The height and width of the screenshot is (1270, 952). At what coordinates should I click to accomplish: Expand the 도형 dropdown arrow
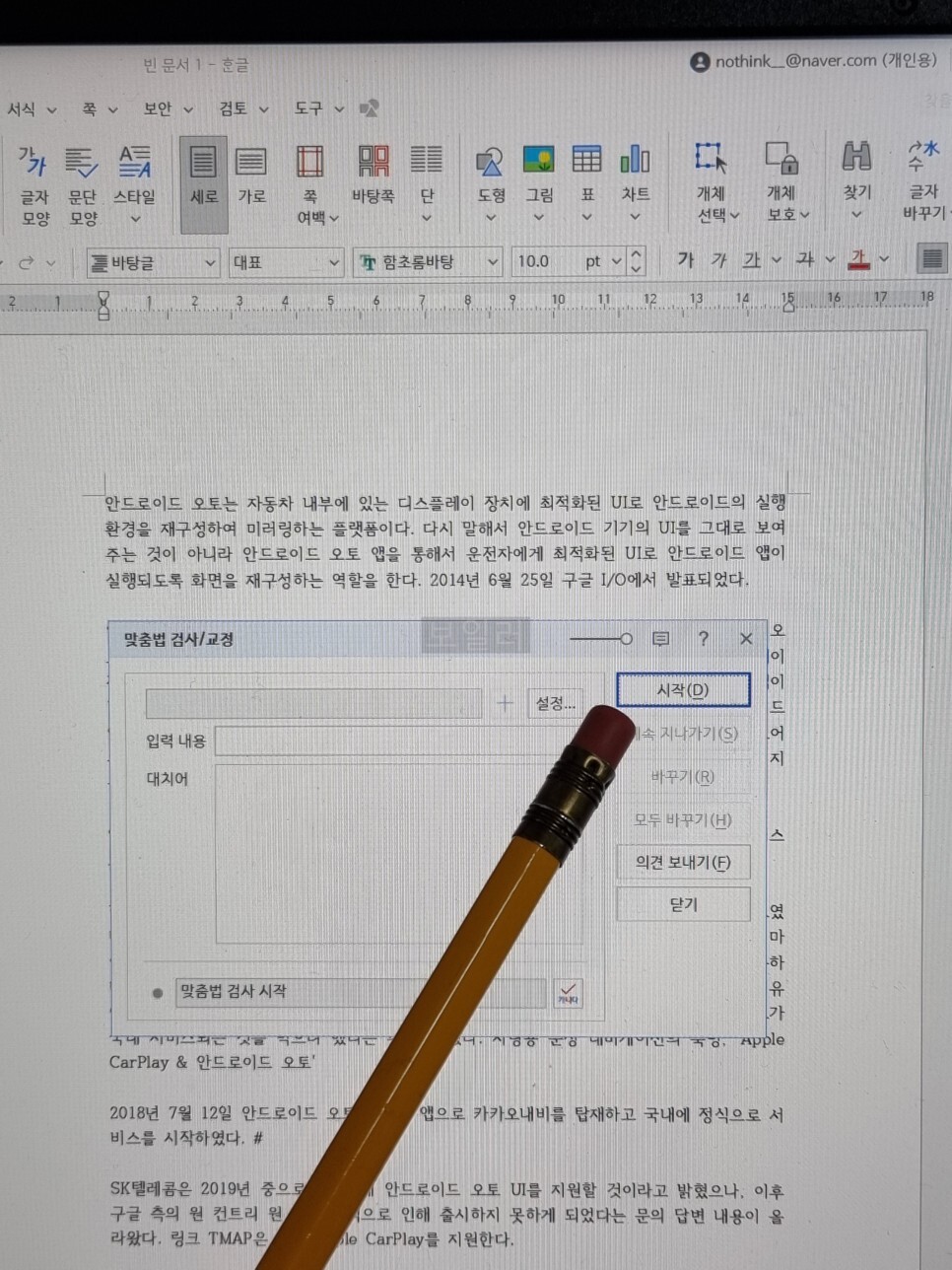tap(490, 217)
